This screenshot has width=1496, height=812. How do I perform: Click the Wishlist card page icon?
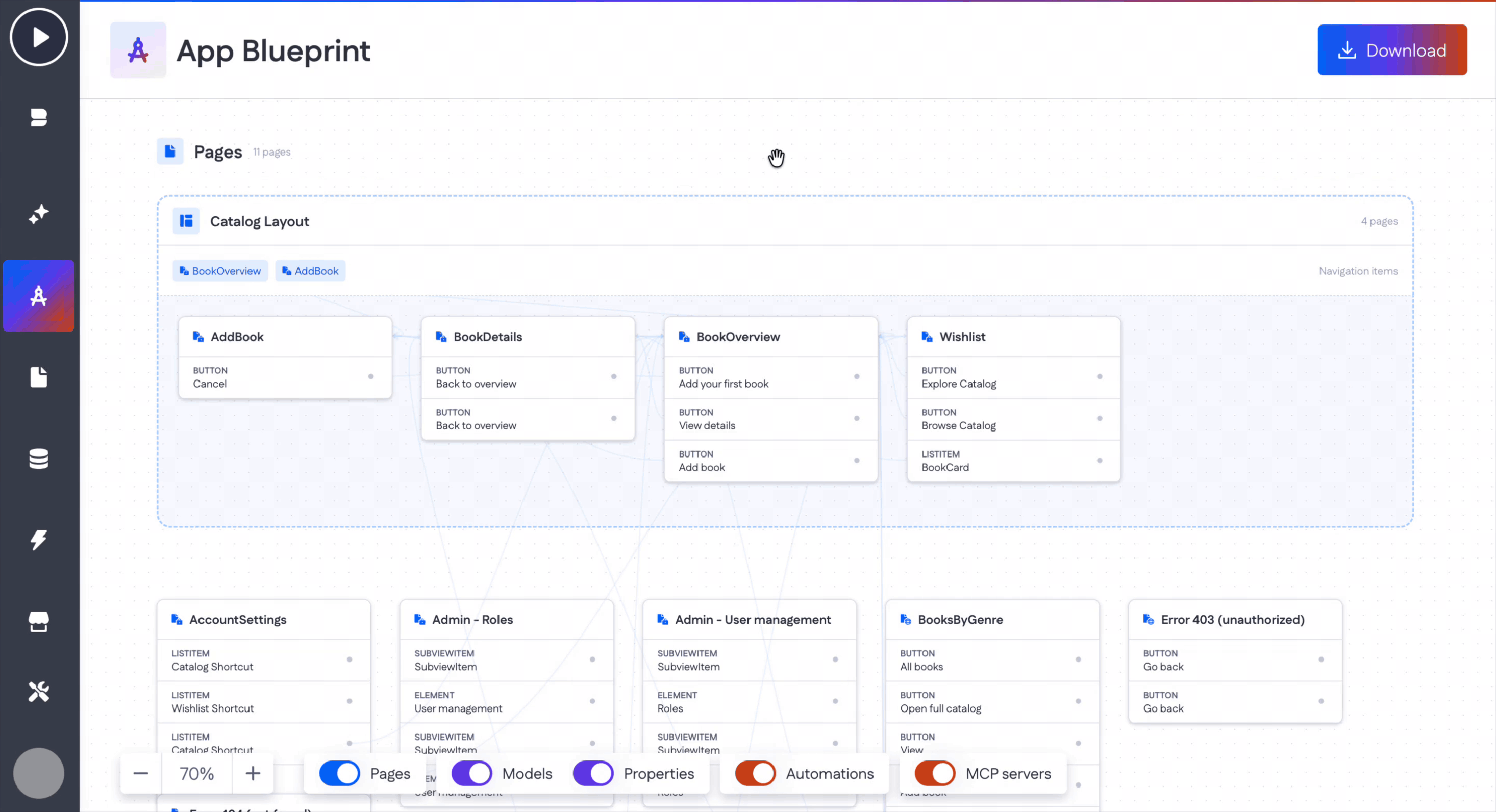928,337
